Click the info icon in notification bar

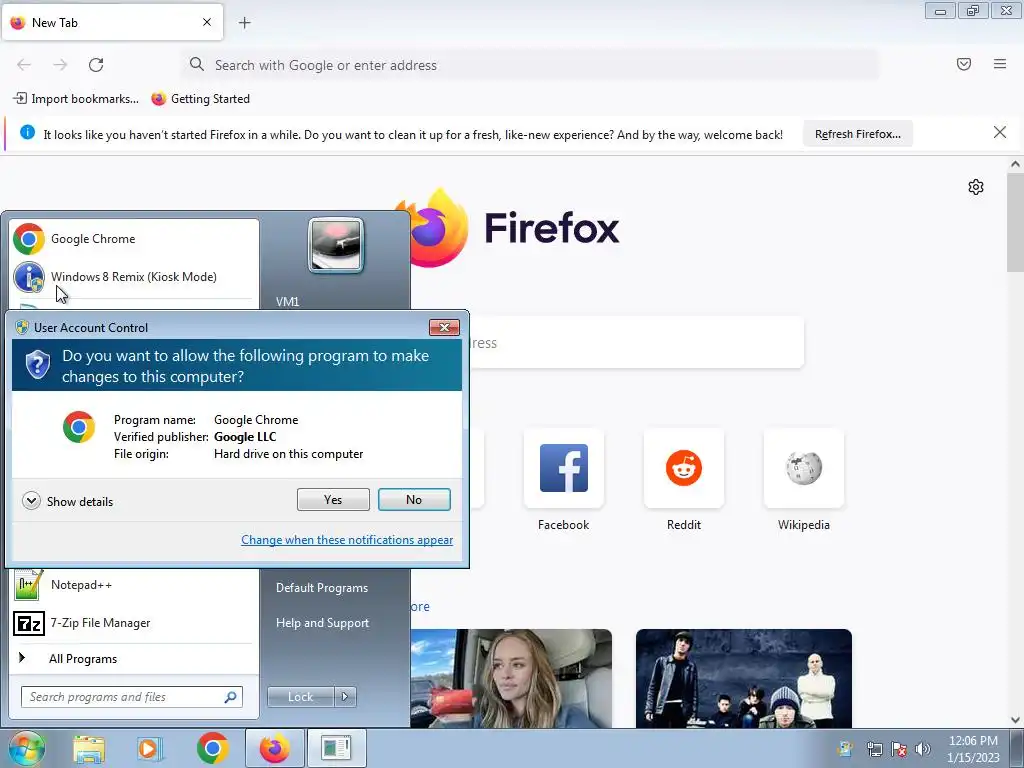click(x=27, y=133)
